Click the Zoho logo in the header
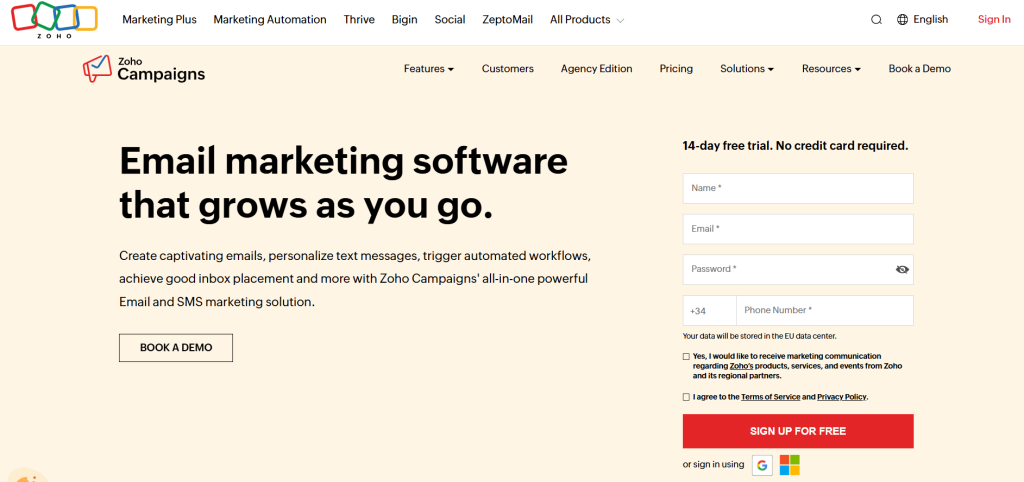Screen dimensions: 1024x482 point(54,20)
